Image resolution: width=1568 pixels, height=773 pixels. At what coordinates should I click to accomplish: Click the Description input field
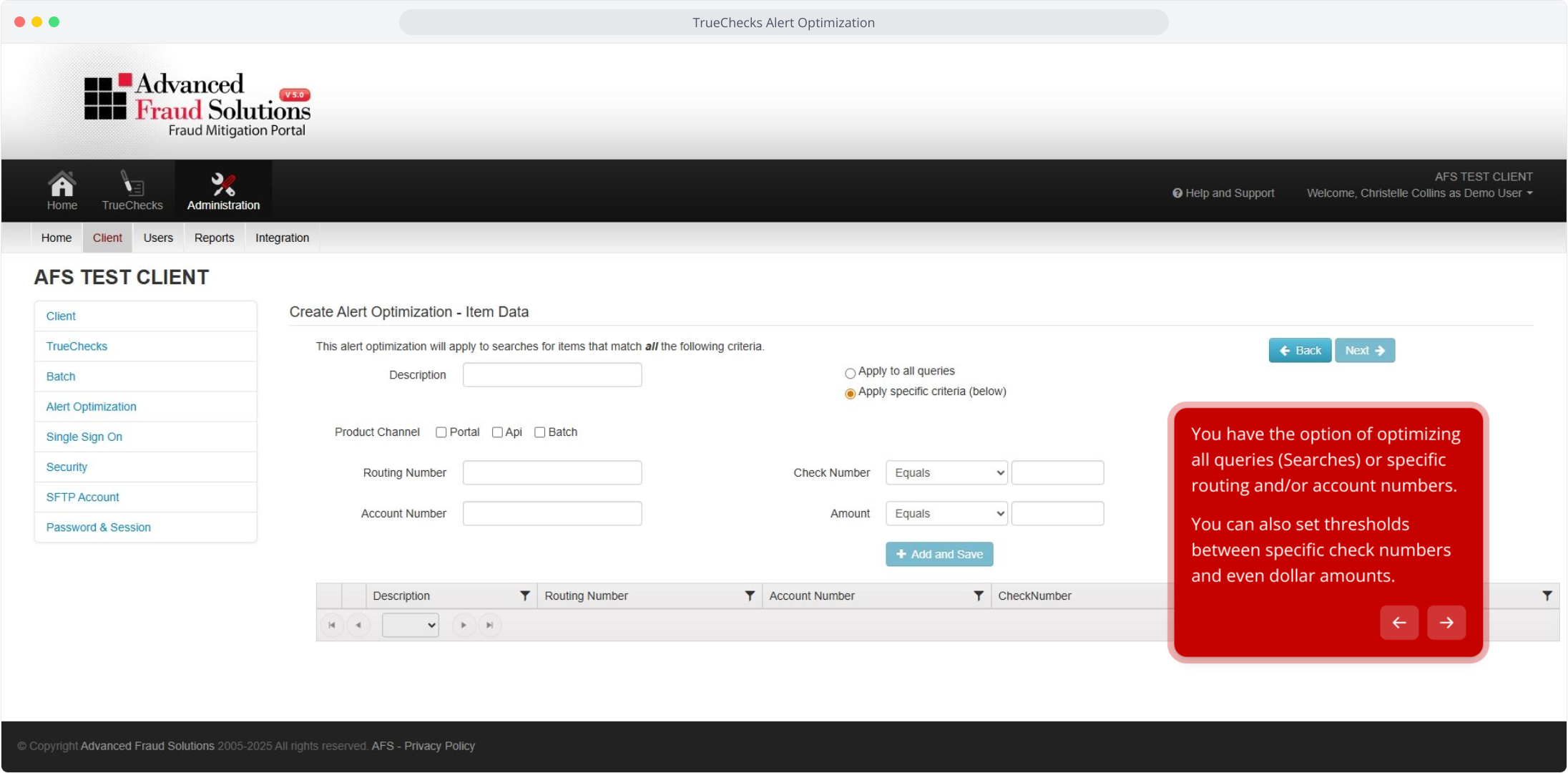552,375
